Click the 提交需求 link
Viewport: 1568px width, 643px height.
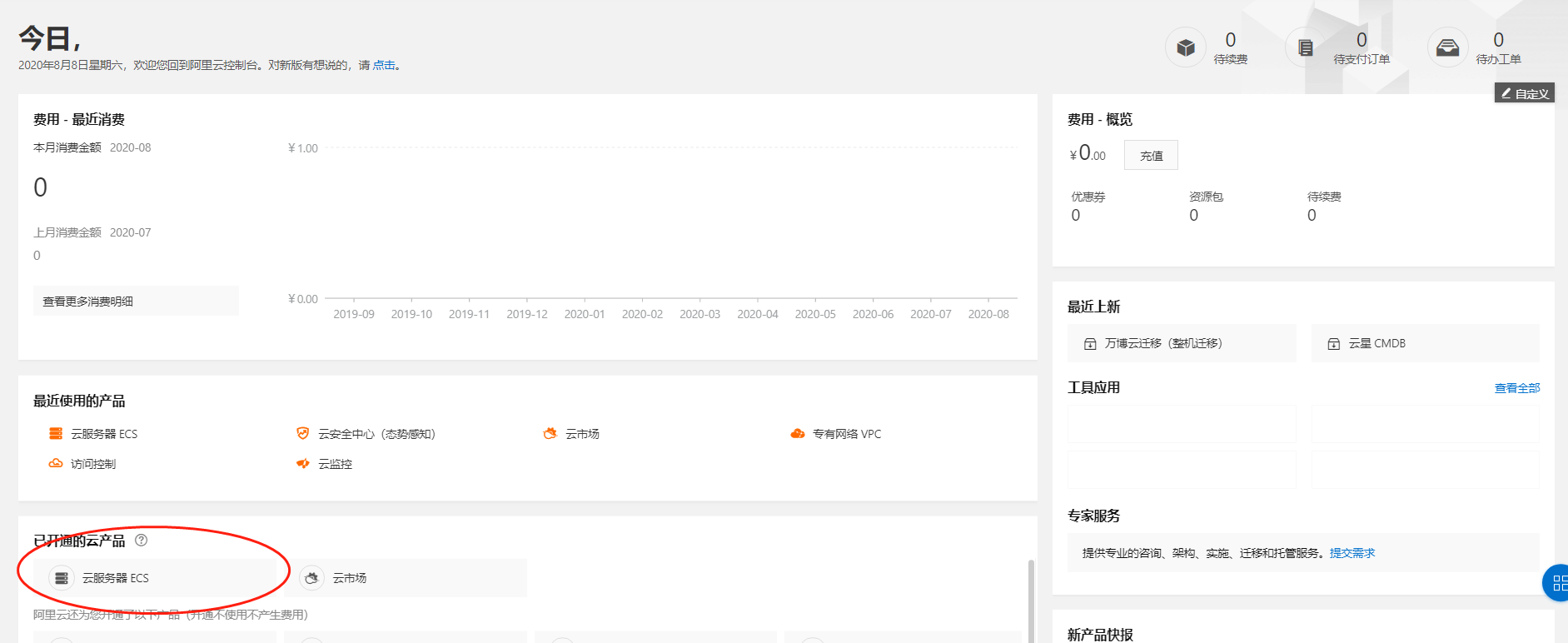(1352, 552)
